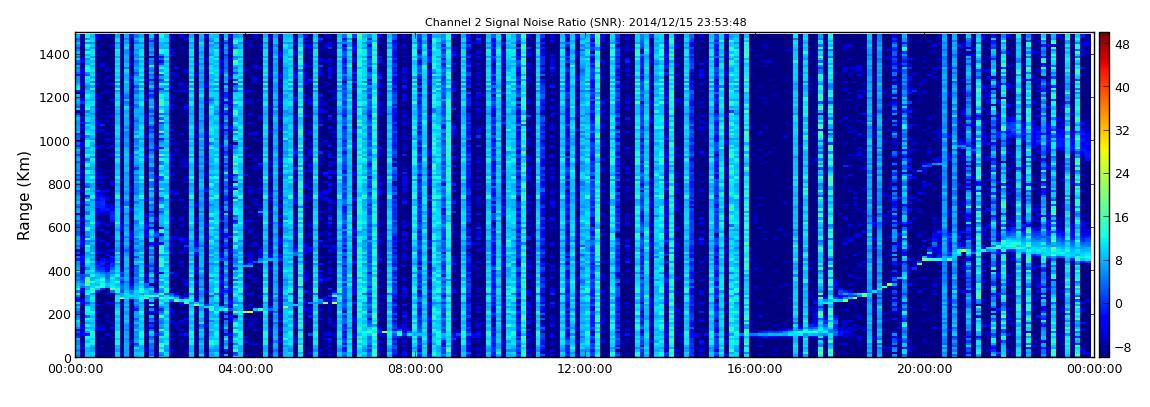
Task: Click the y-axis tick label '400'
Action: pyautogui.click(x=59, y=271)
